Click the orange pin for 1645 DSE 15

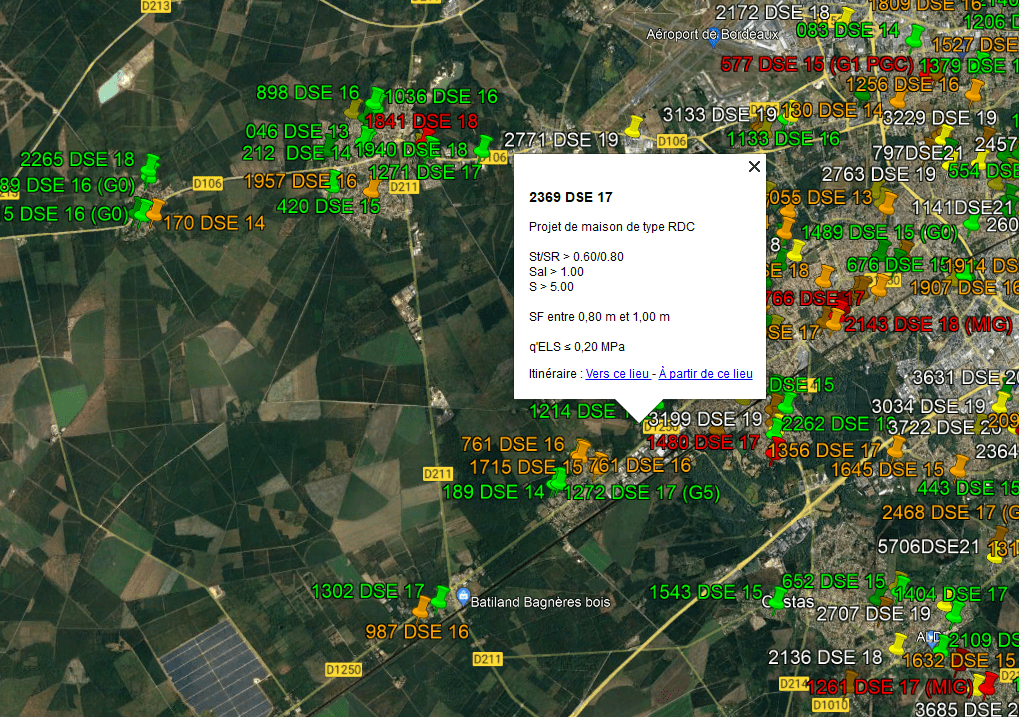(960, 466)
